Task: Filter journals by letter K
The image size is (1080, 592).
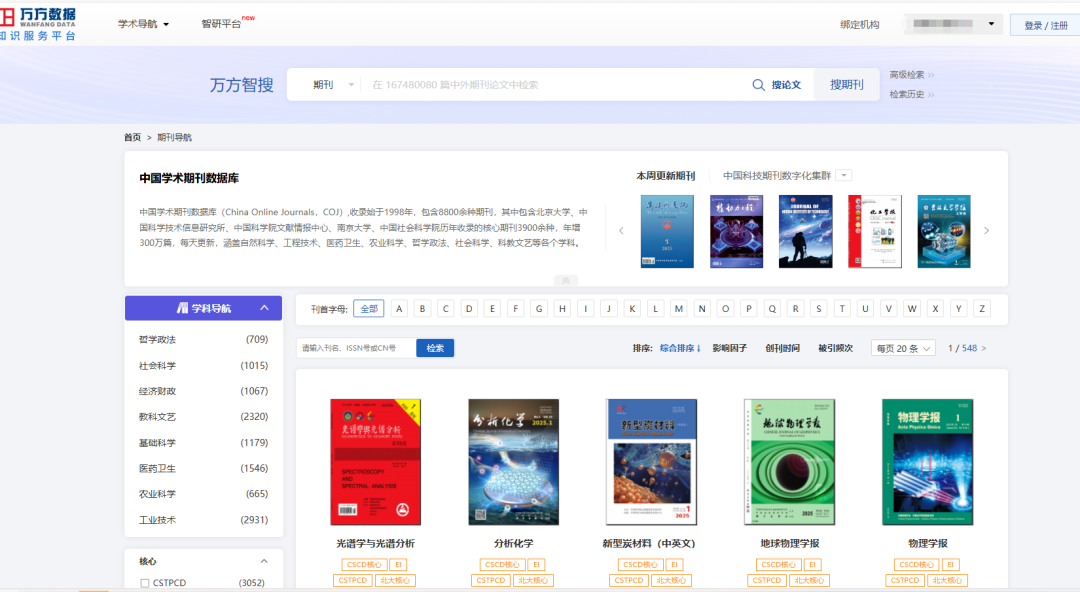Action: coord(632,309)
